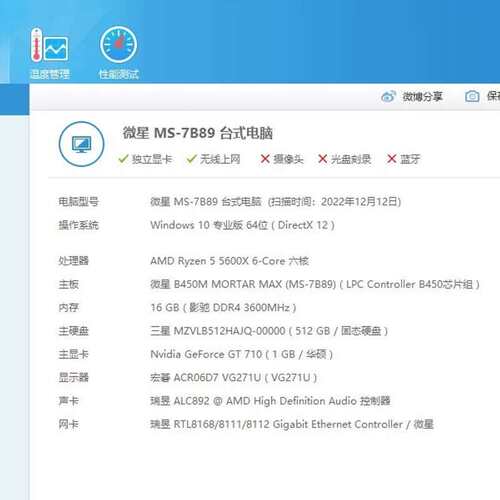Click the AMD Ryzen 5 5600X processor entry

(229, 261)
